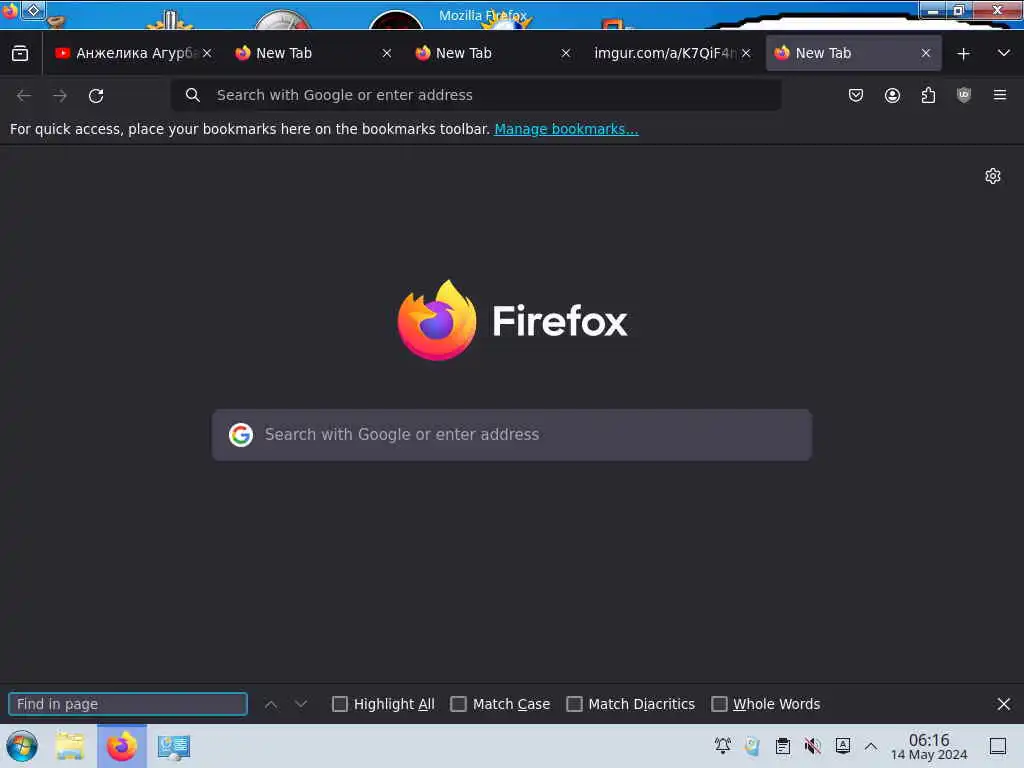
Task: Enable the Highlight All checkbox
Action: coord(340,704)
